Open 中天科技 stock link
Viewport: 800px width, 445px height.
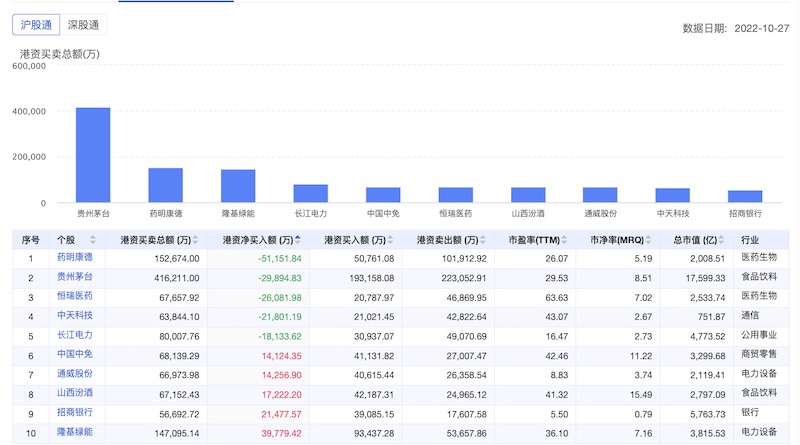tap(74, 316)
